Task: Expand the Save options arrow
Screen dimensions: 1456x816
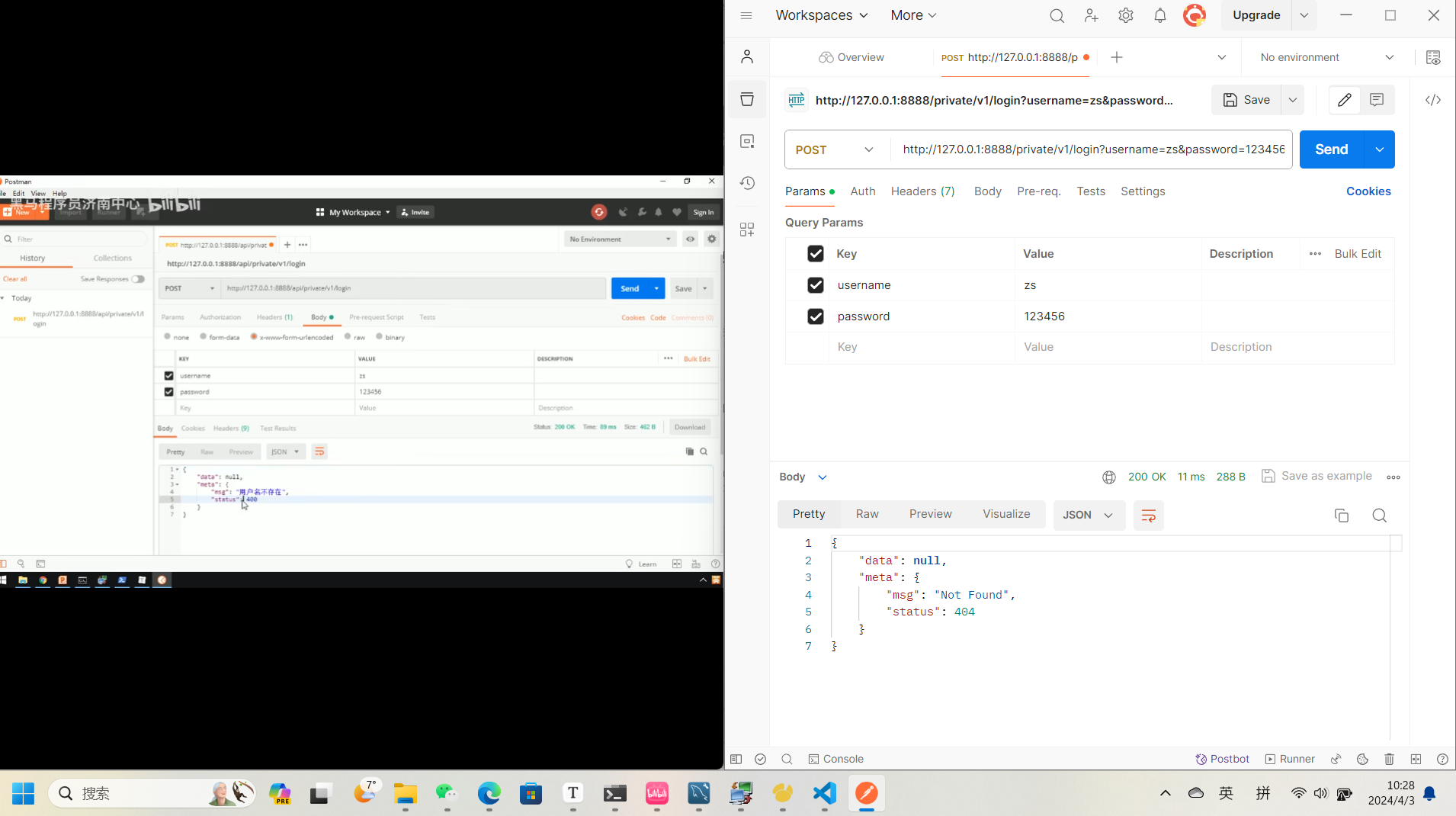Action: click(1293, 100)
